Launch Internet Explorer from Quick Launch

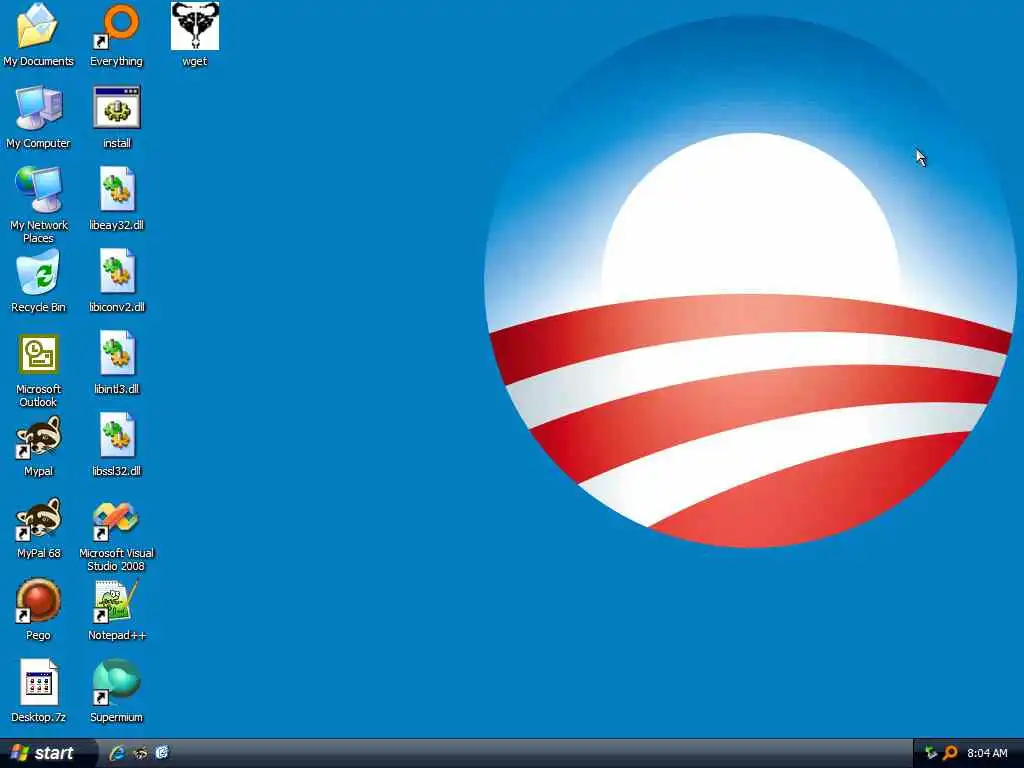point(117,753)
